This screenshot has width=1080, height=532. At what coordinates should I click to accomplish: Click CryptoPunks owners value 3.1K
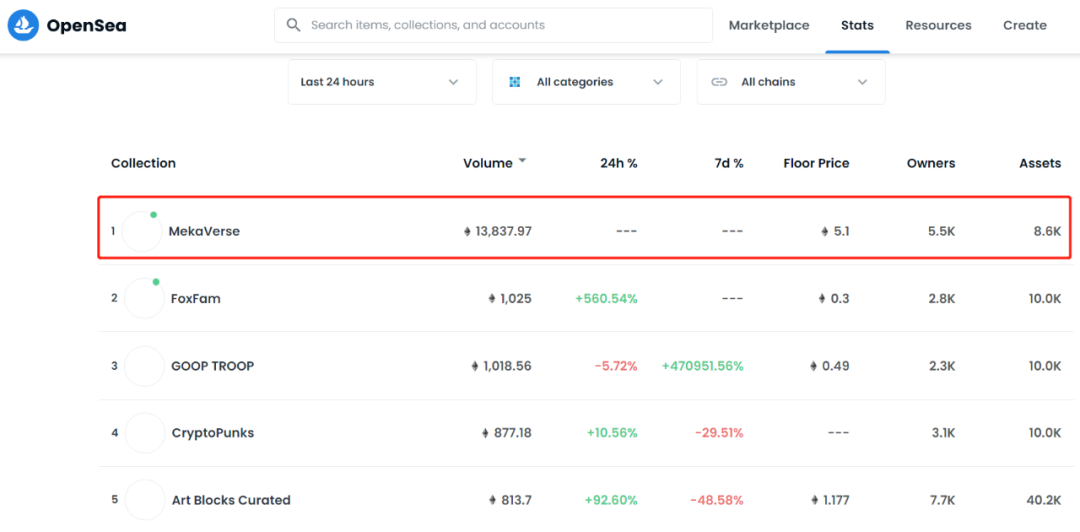tap(943, 433)
